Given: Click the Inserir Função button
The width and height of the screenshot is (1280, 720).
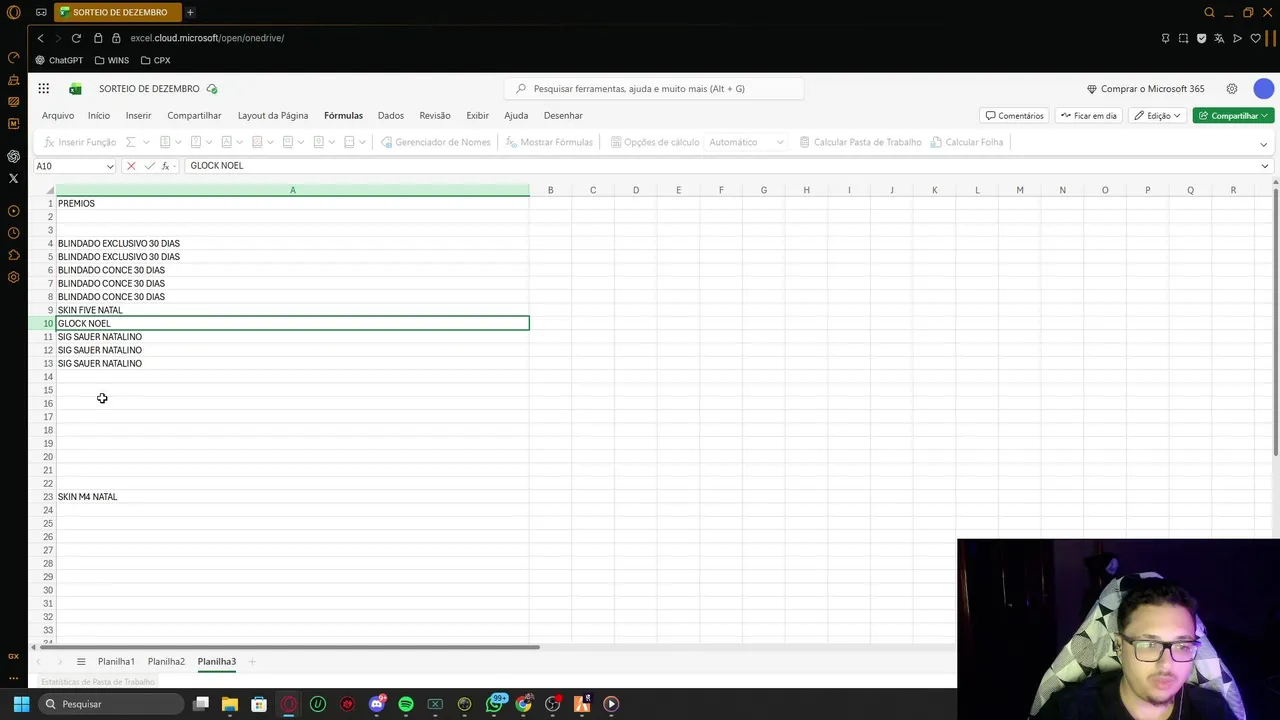Looking at the screenshot, I should tap(79, 142).
